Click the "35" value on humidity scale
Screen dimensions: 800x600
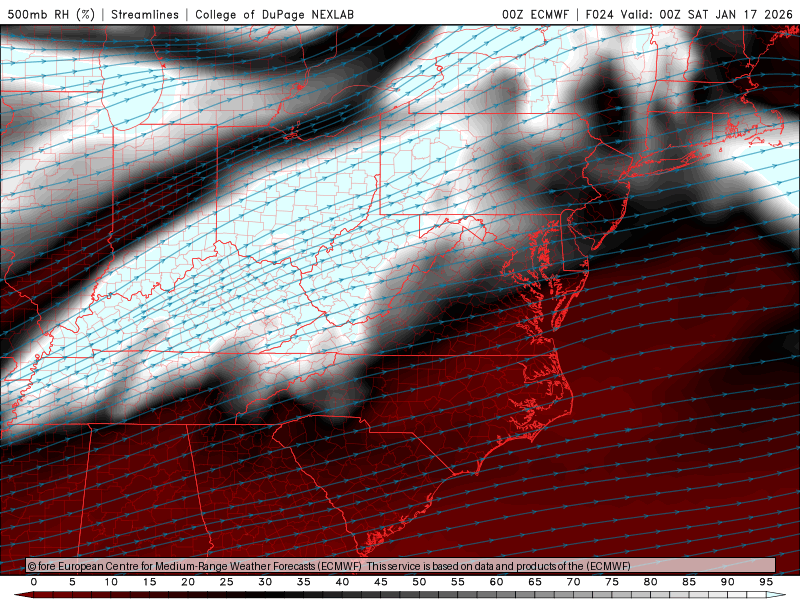click(x=304, y=582)
